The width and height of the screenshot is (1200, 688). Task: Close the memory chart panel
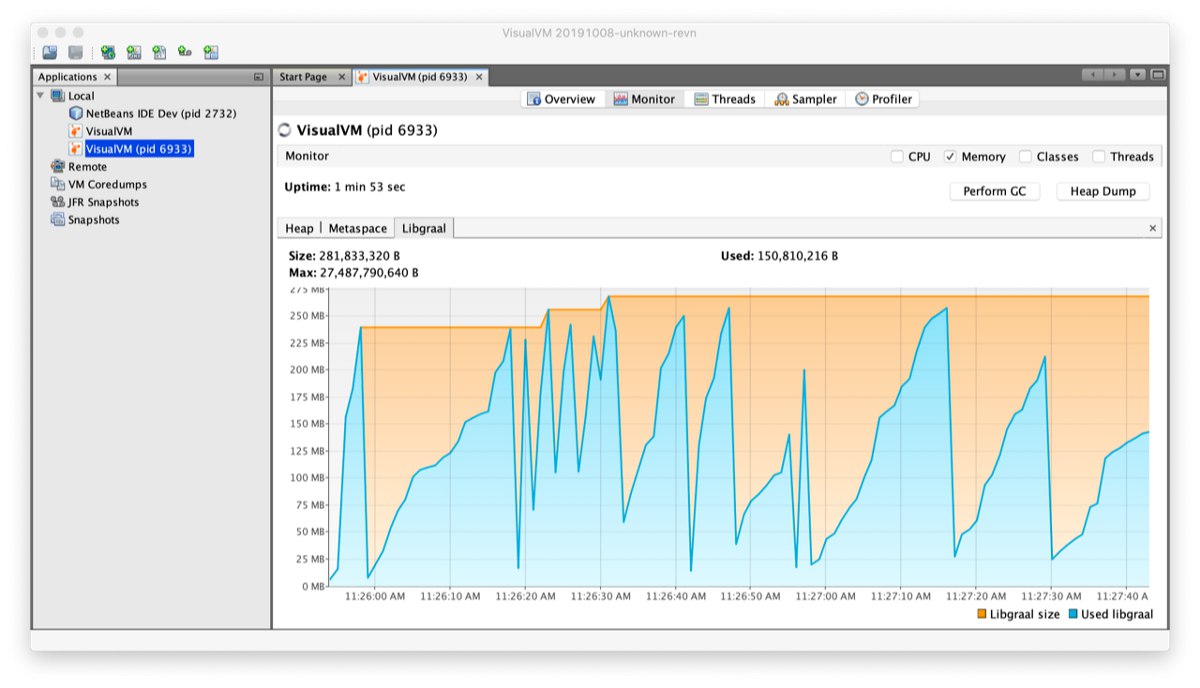[x=1152, y=228]
